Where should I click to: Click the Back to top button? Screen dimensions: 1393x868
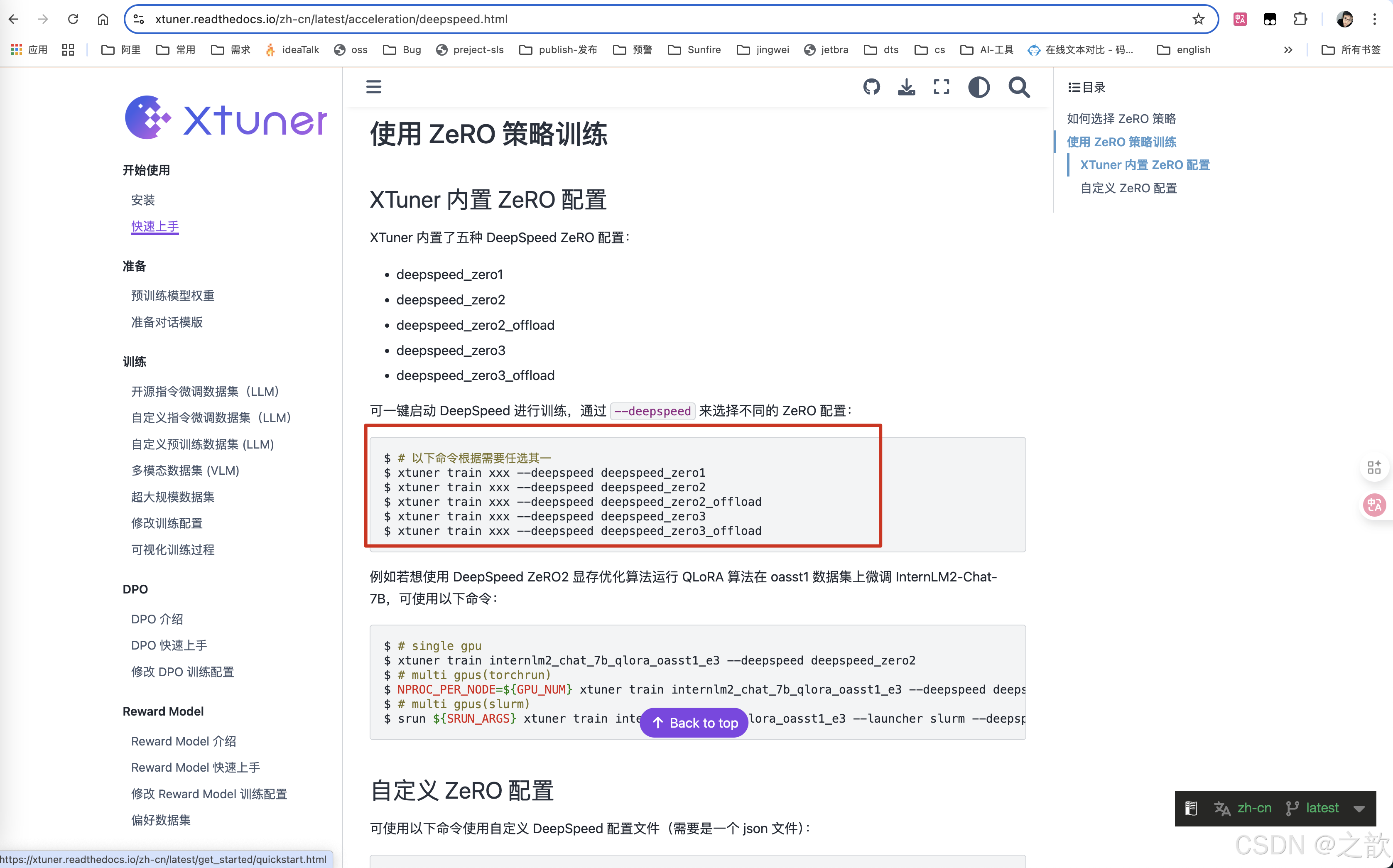click(x=694, y=723)
